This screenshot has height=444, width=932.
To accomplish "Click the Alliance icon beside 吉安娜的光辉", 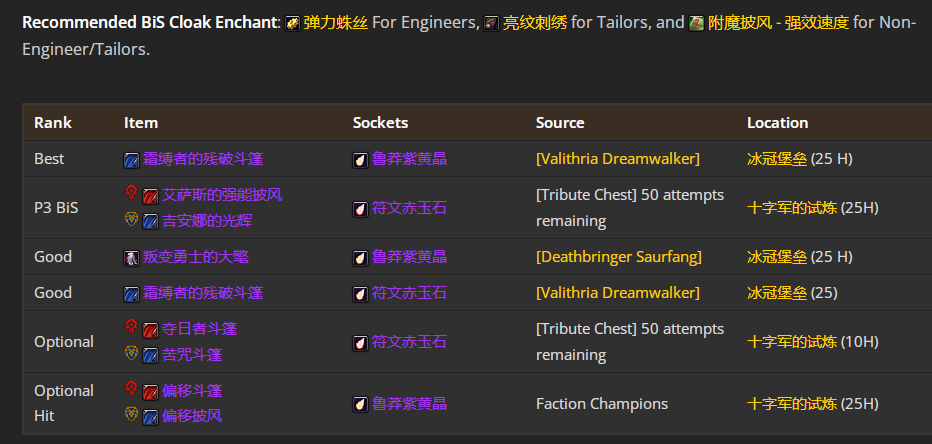I will pyautogui.click(x=131, y=219).
